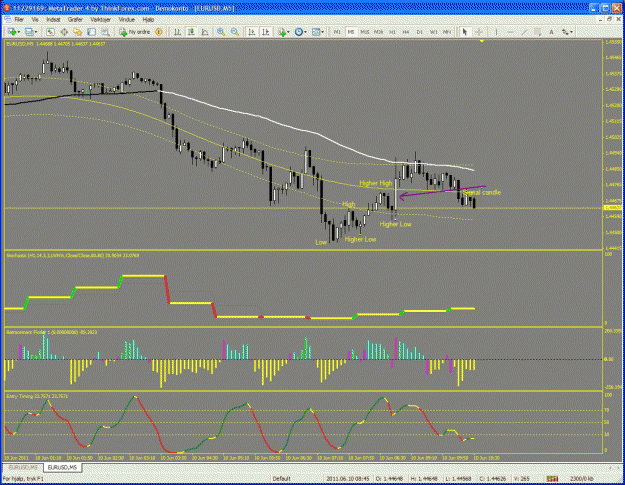Switch to the greyed inactive EURUSD chart tab
Image resolution: width=625 pixels, height=485 pixels.
point(23,467)
